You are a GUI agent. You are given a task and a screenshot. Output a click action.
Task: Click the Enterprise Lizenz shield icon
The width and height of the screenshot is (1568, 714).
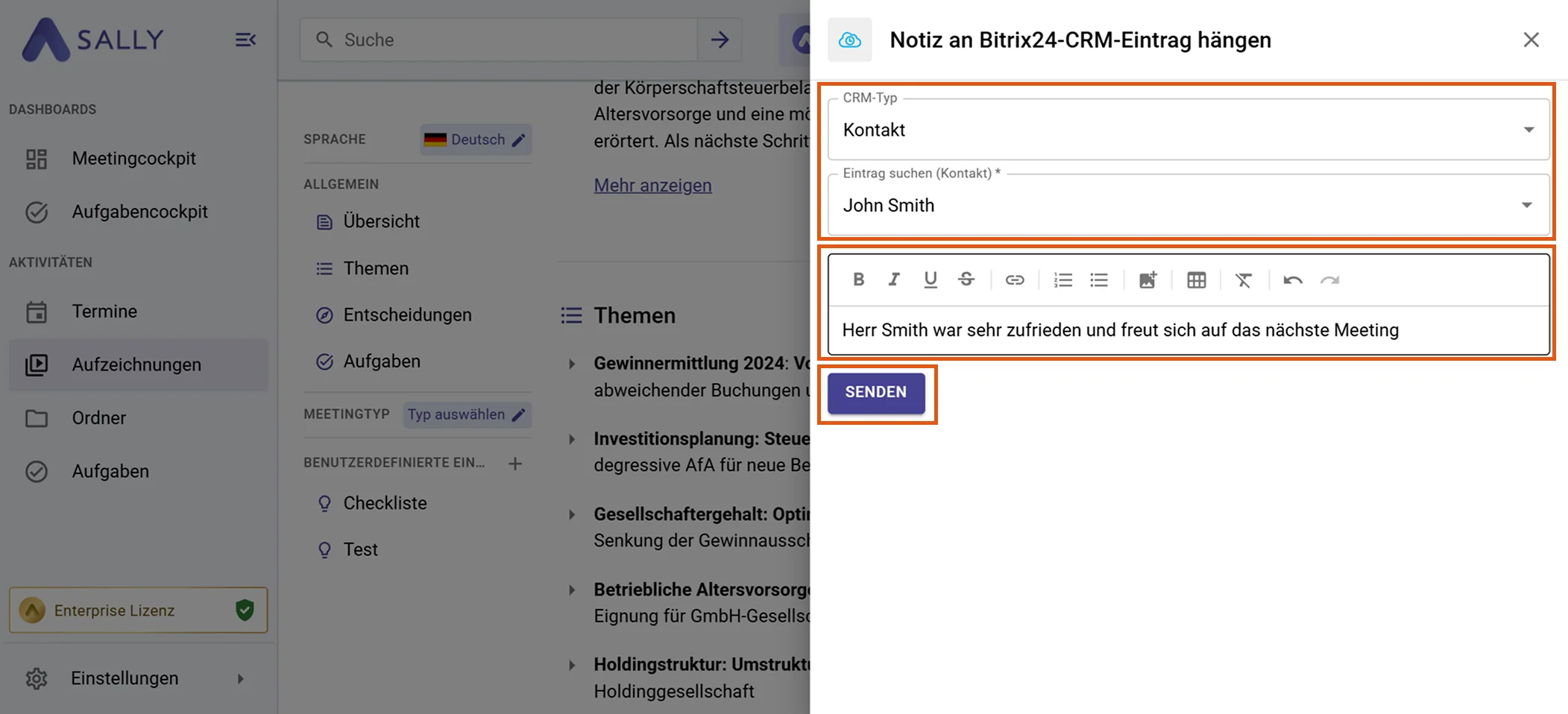245,610
